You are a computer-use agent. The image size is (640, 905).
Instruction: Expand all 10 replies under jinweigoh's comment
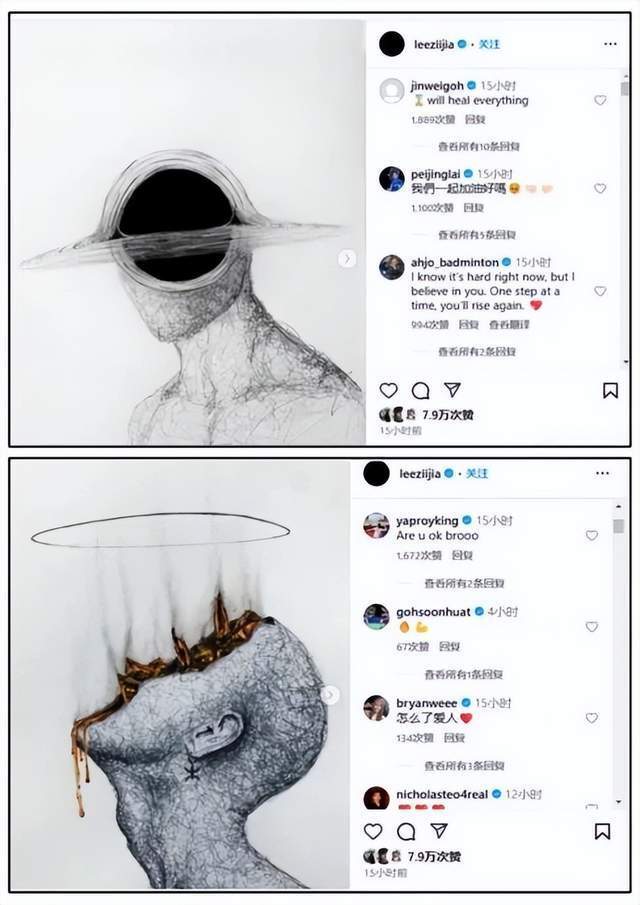click(x=478, y=147)
